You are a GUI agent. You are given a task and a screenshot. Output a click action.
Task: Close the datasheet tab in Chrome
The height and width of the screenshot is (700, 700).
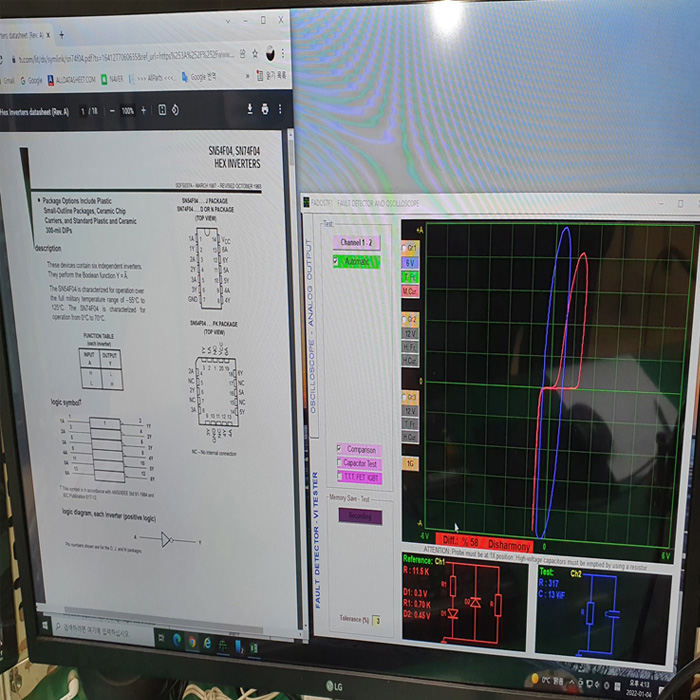48,35
